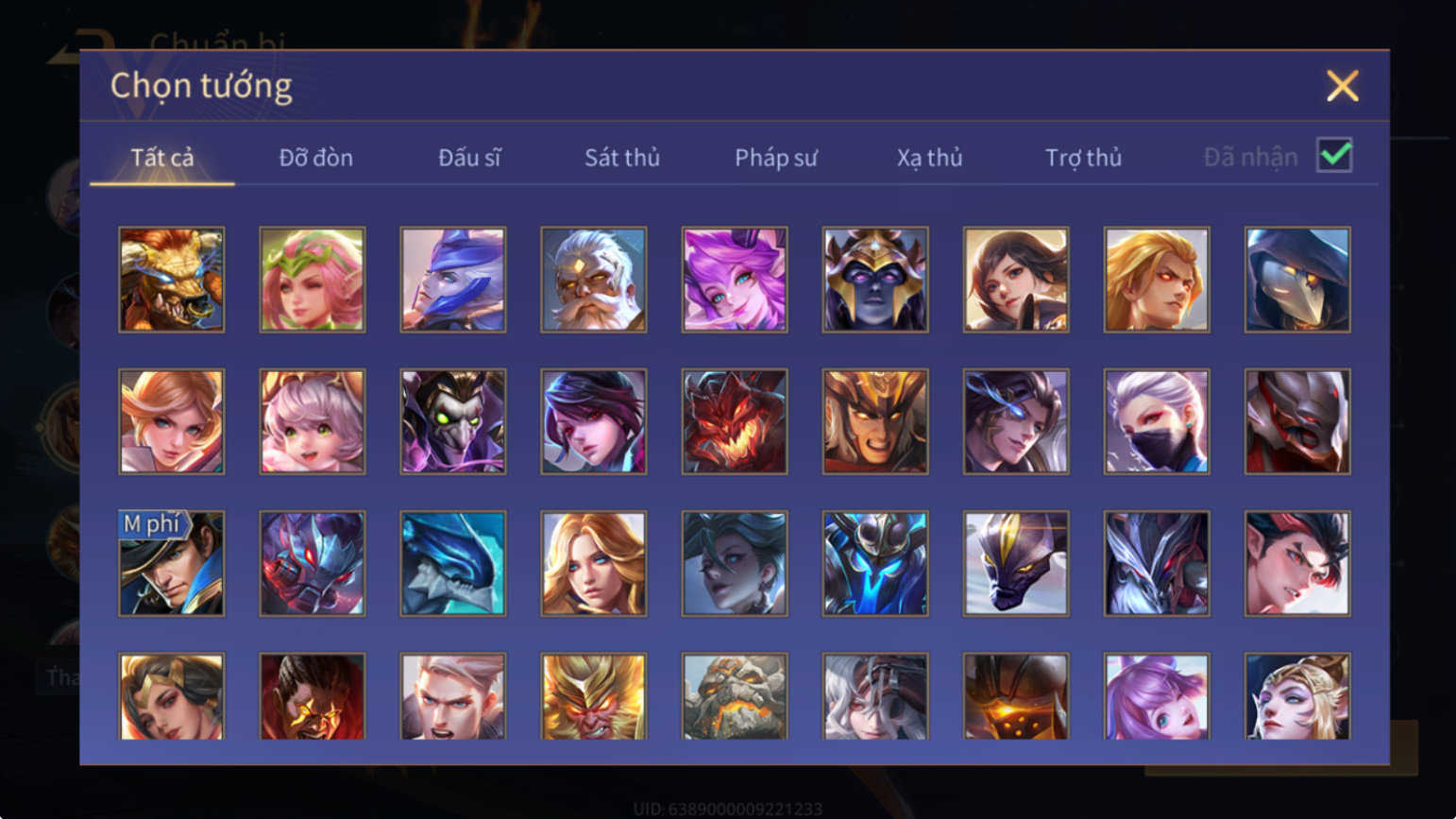Switch to the 'Trợ thủ' tab

[1083, 158]
